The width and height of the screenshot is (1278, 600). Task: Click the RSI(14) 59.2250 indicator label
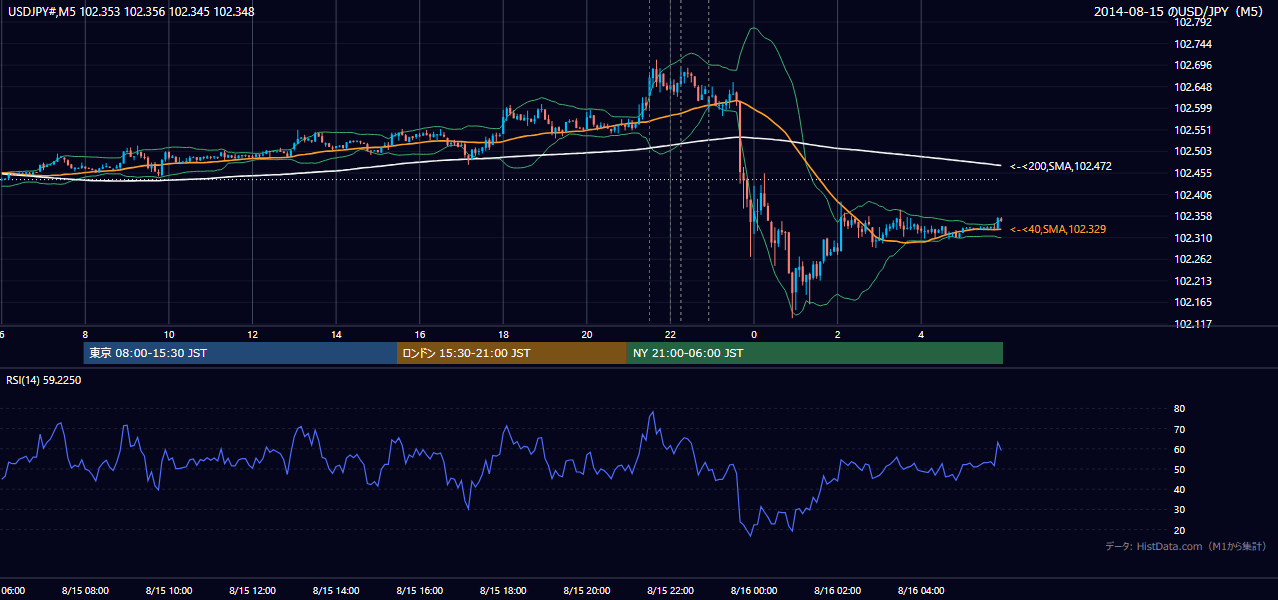pyautogui.click(x=44, y=380)
